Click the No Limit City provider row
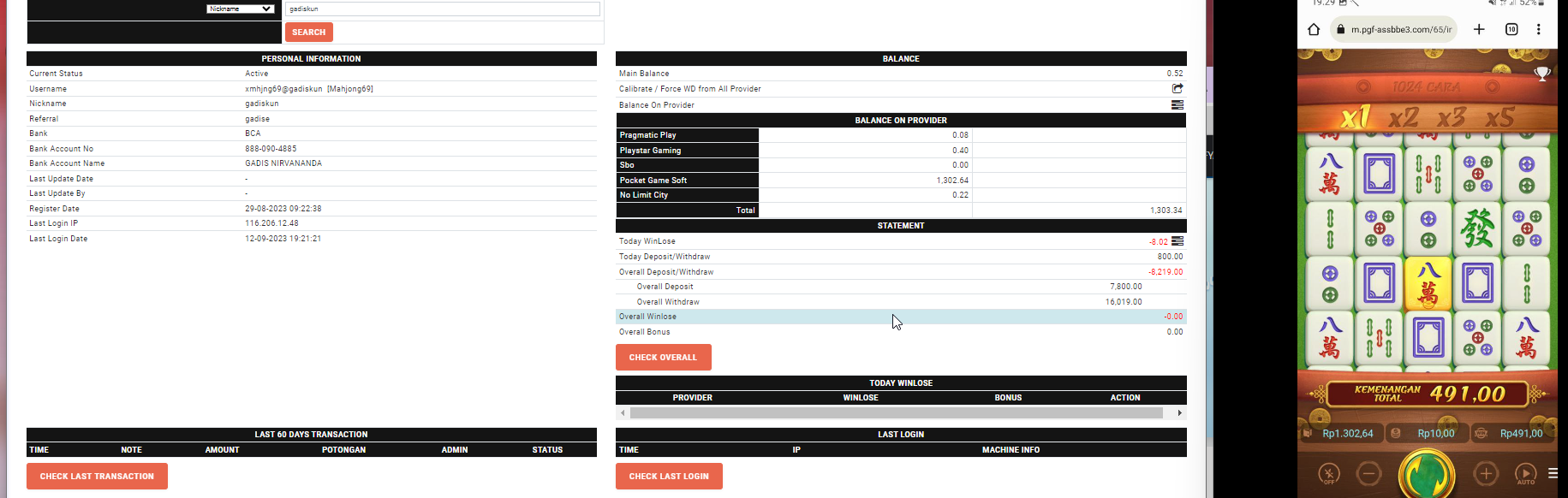The height and width of the screenshot is (498, 1568). (901, 194)
